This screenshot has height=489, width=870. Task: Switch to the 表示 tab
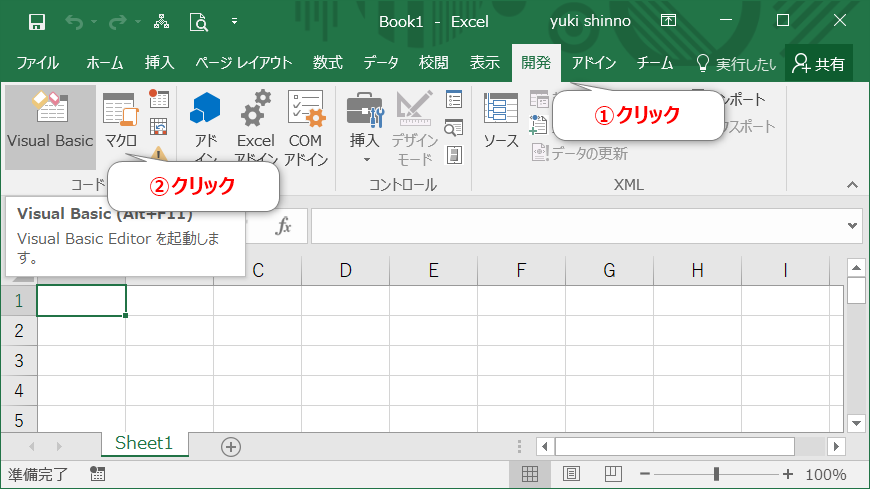coord(484,63)
